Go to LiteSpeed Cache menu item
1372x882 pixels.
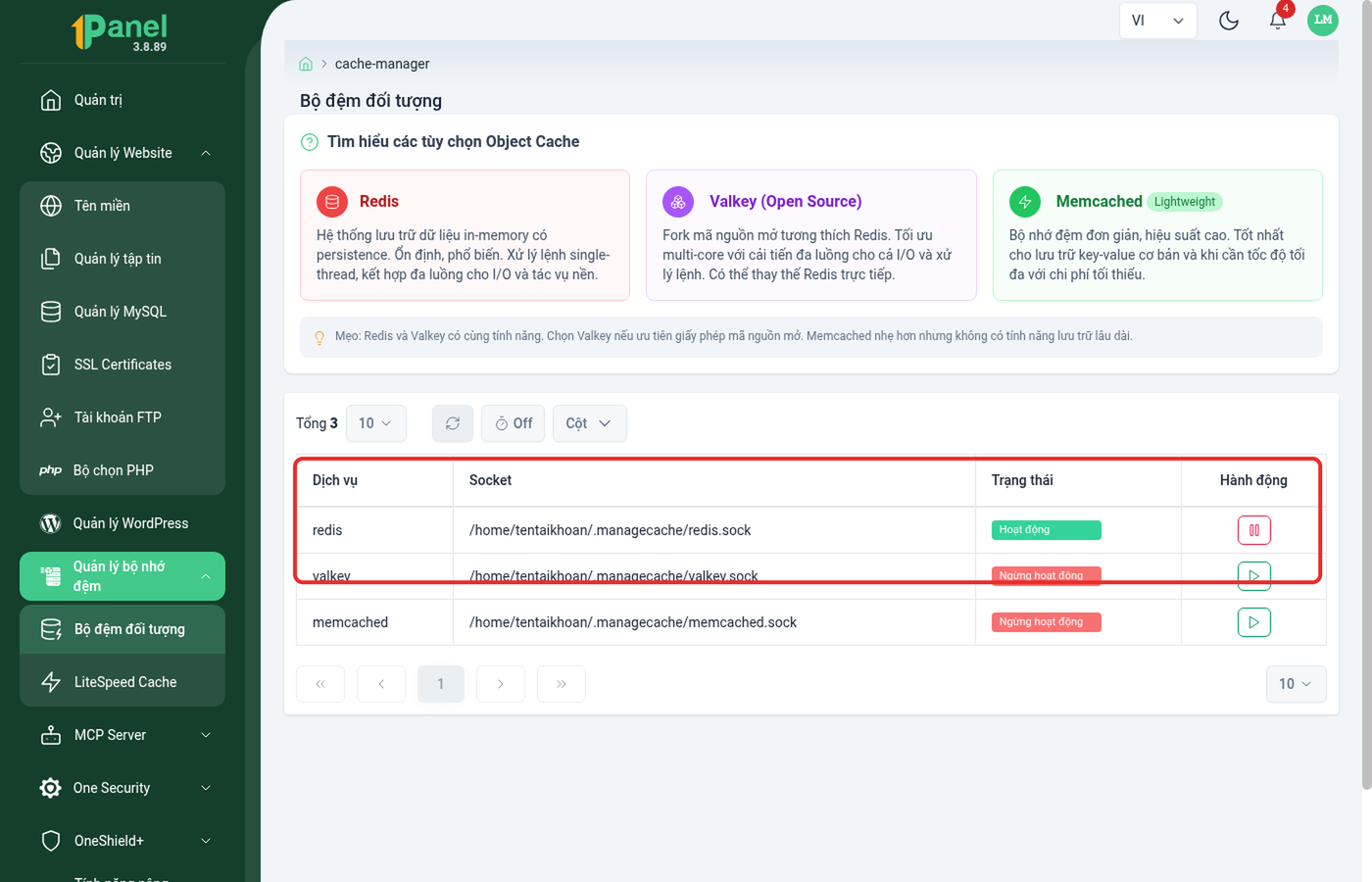122,682
